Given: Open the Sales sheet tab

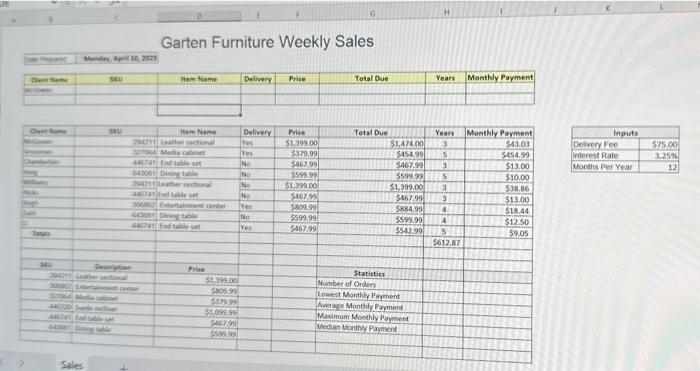Looking at the screenshot, I should click(x=71, y=365).
